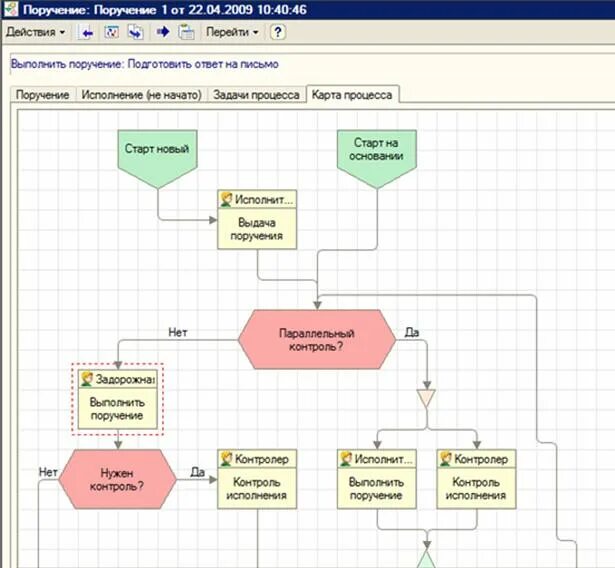
Task: Click the Да label by Нужен контроль?
Action: pyautogui.click(x=198, y=472)
